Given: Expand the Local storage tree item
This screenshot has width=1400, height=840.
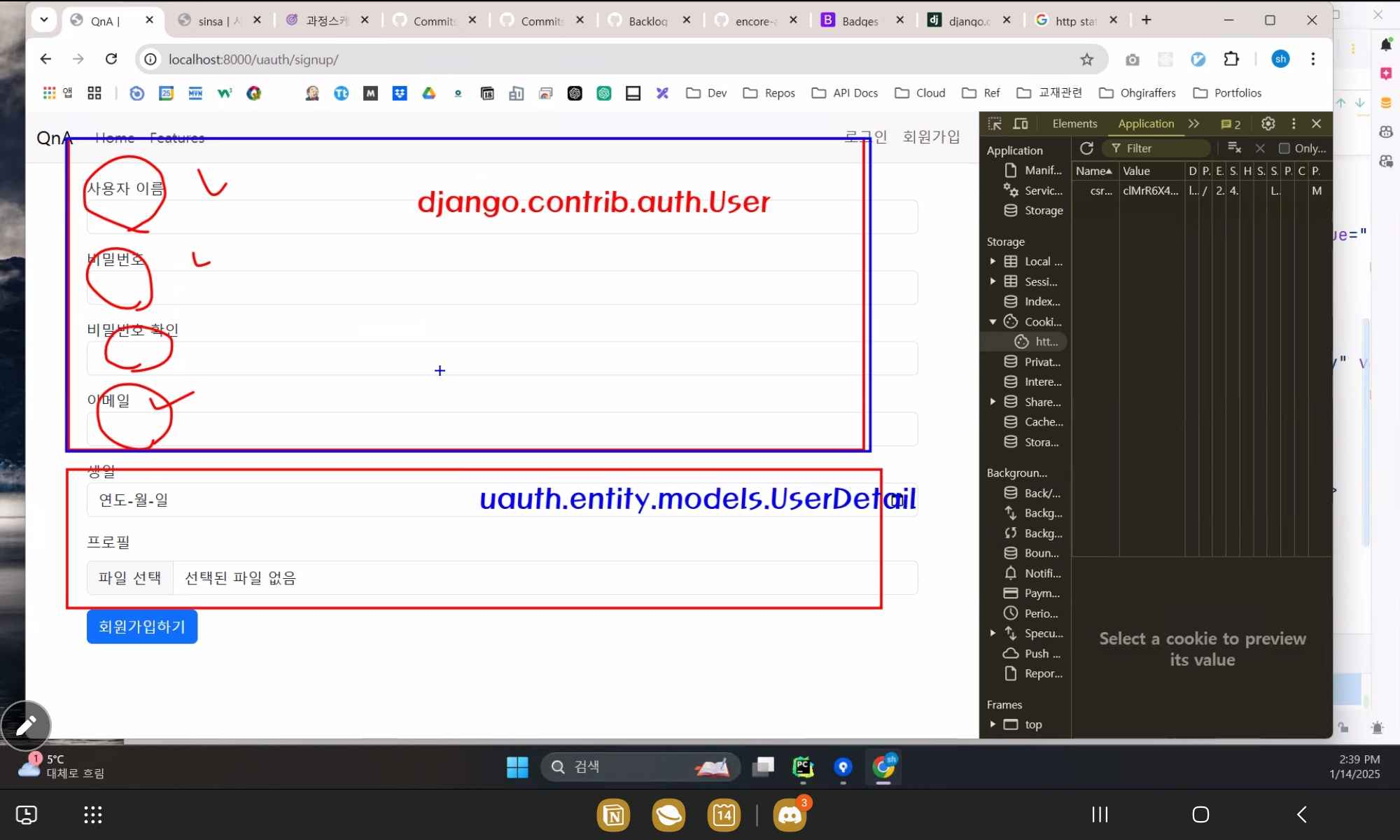Looking at the screenshot, I should tap(993, 261).
